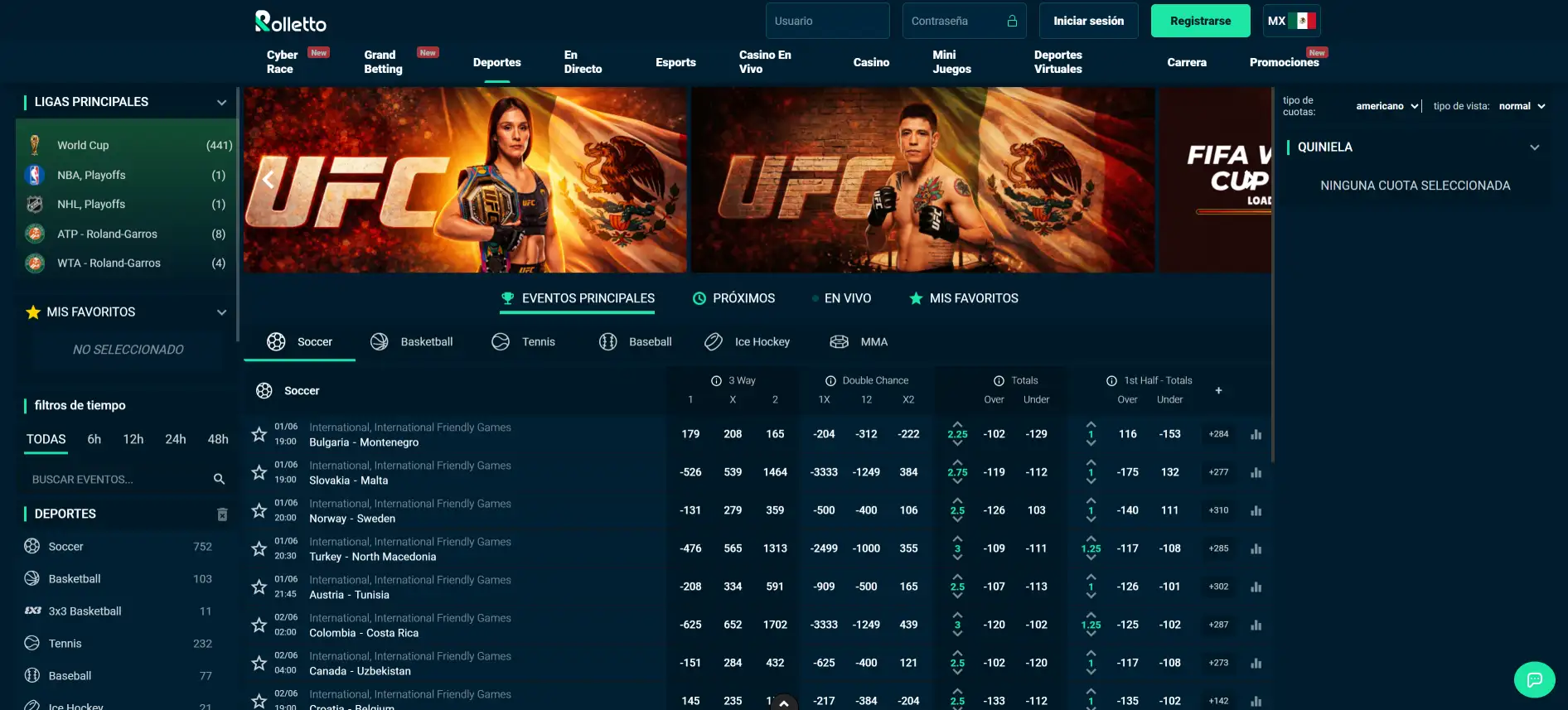Favorite the Turkey - North Macedonia match
The height and width of the screenshot is (710, 1568).
tap(259, 548)
